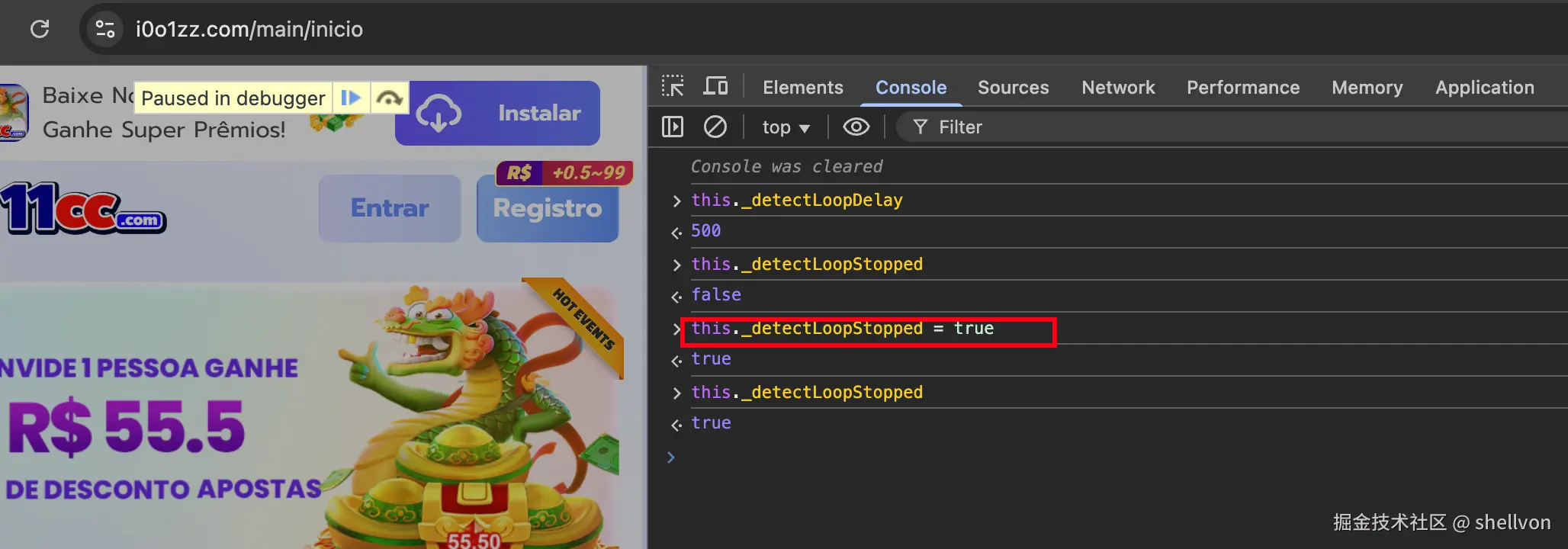Switch to the Console tab

pos(911,87)
